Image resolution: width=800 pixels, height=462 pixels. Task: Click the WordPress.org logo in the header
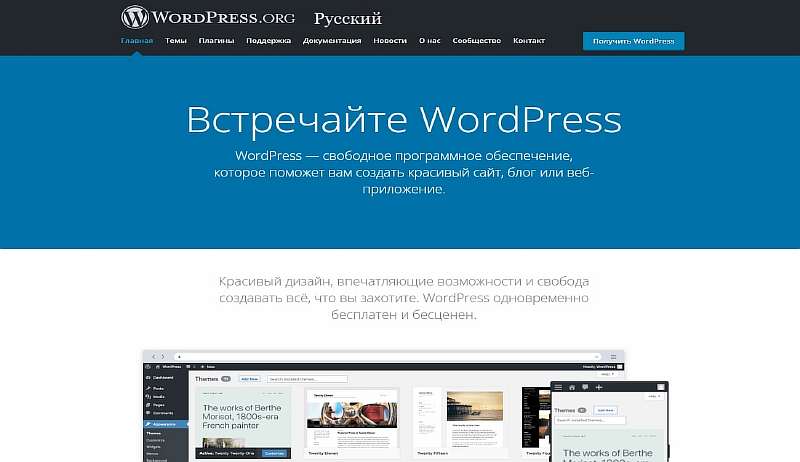(x=208, y=17)
